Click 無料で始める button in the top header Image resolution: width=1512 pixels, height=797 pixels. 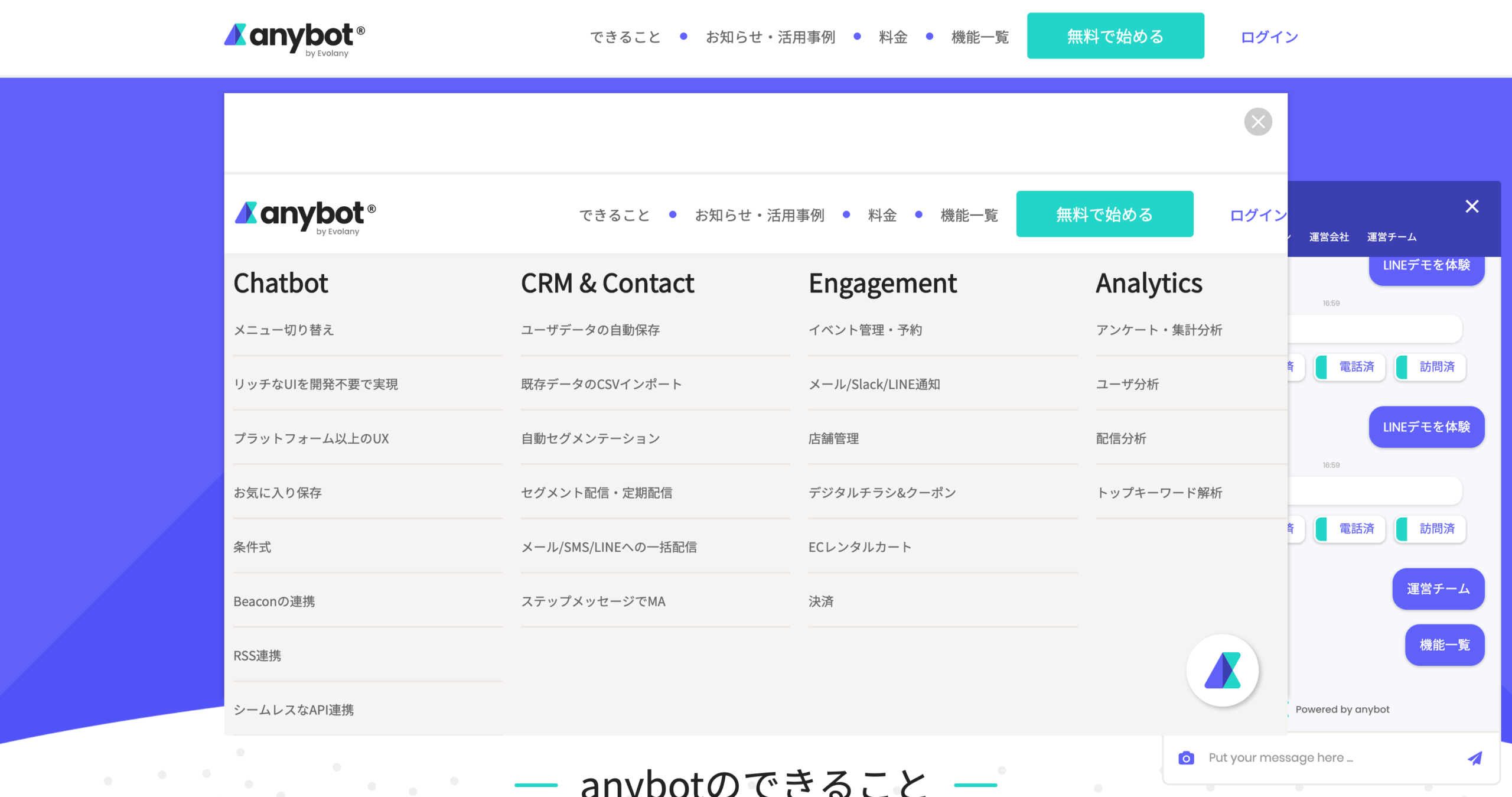click(x=1115, y=36)
